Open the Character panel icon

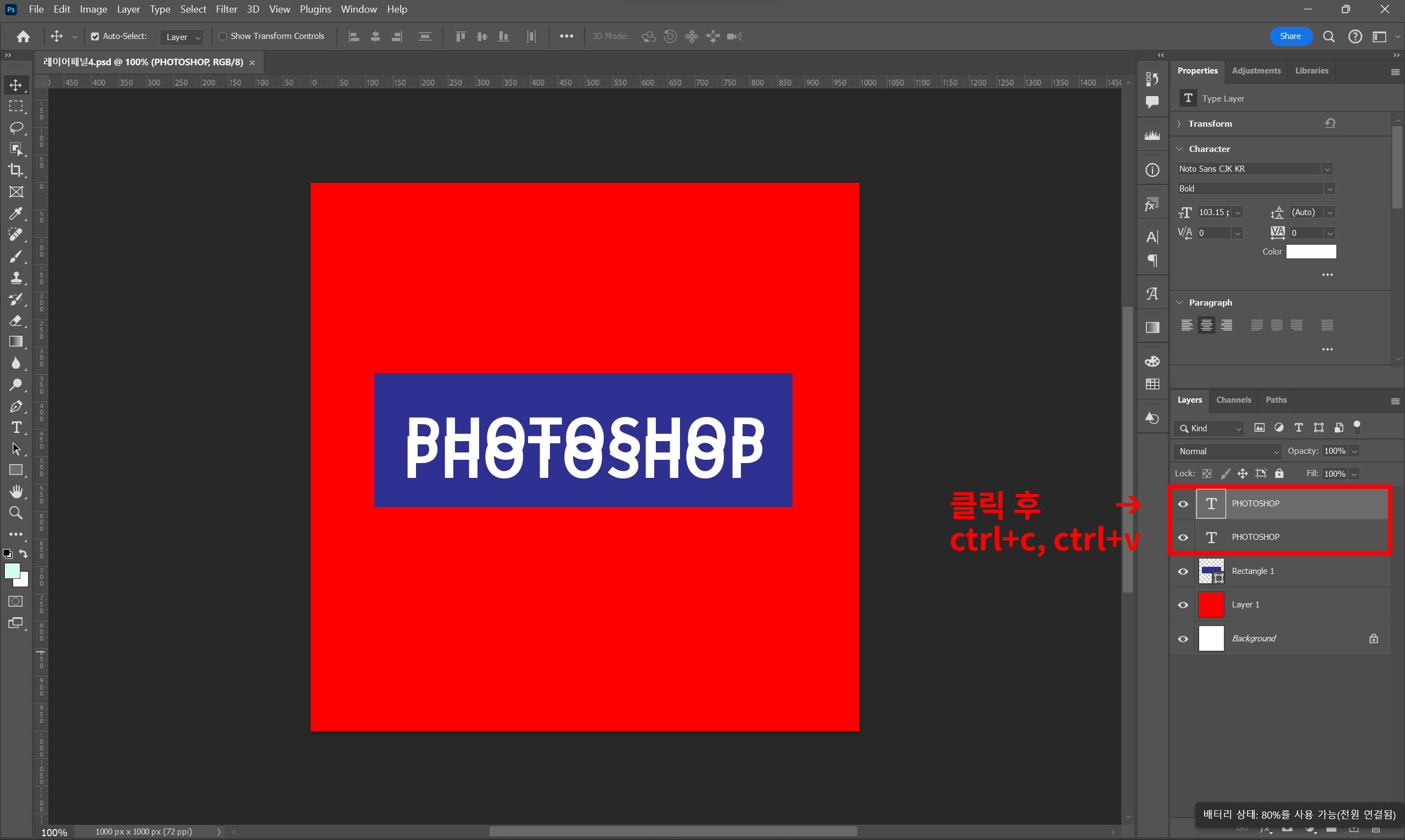[1152, 237]
